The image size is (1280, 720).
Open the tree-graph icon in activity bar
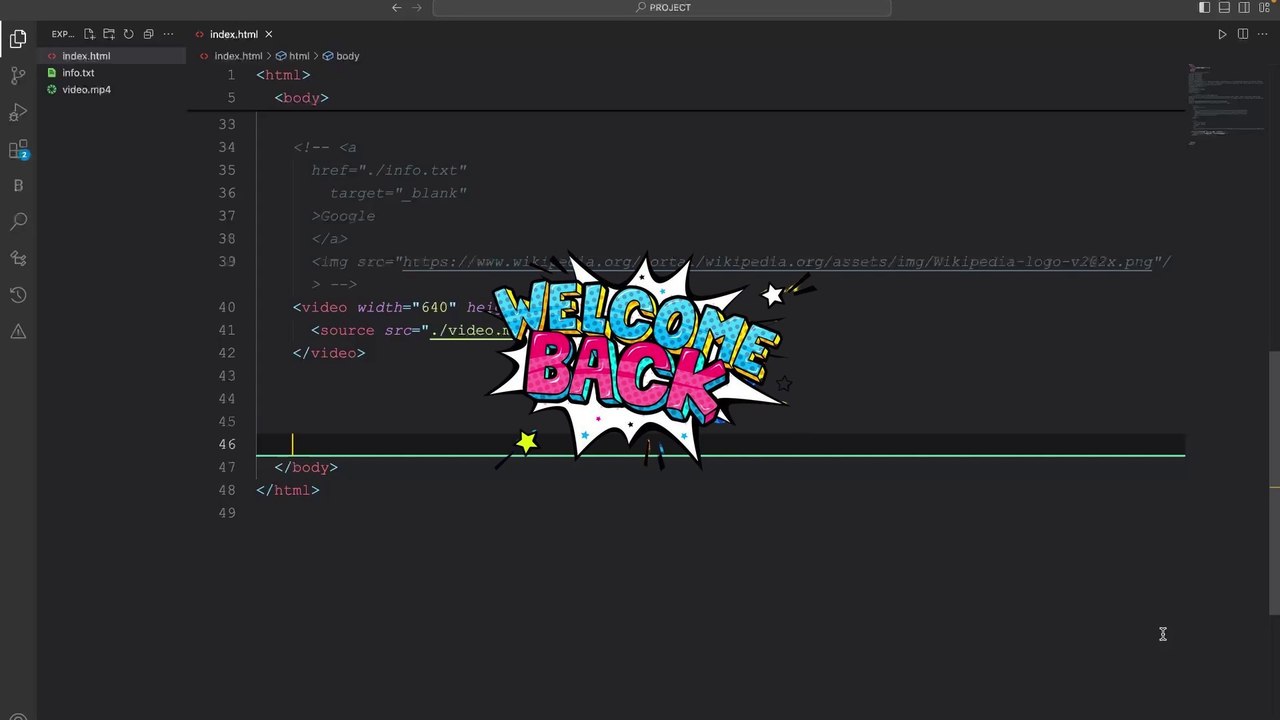tap(18, 258)
